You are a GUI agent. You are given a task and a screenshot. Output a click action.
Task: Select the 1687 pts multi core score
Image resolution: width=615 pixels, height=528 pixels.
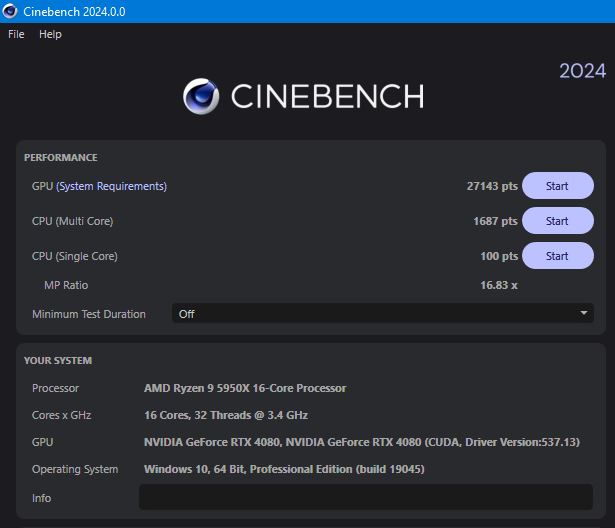pos(495,221)
